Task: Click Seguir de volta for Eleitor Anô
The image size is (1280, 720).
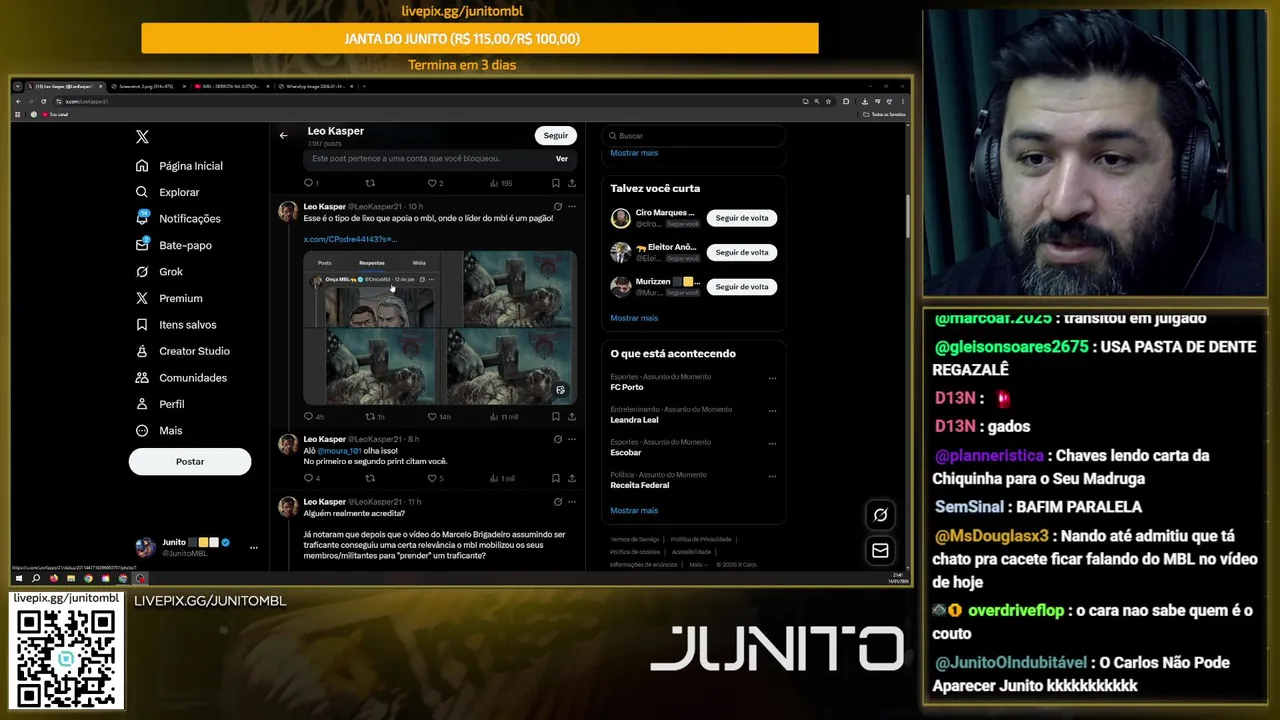Action: pyautogui.click(x=742, y=252)
